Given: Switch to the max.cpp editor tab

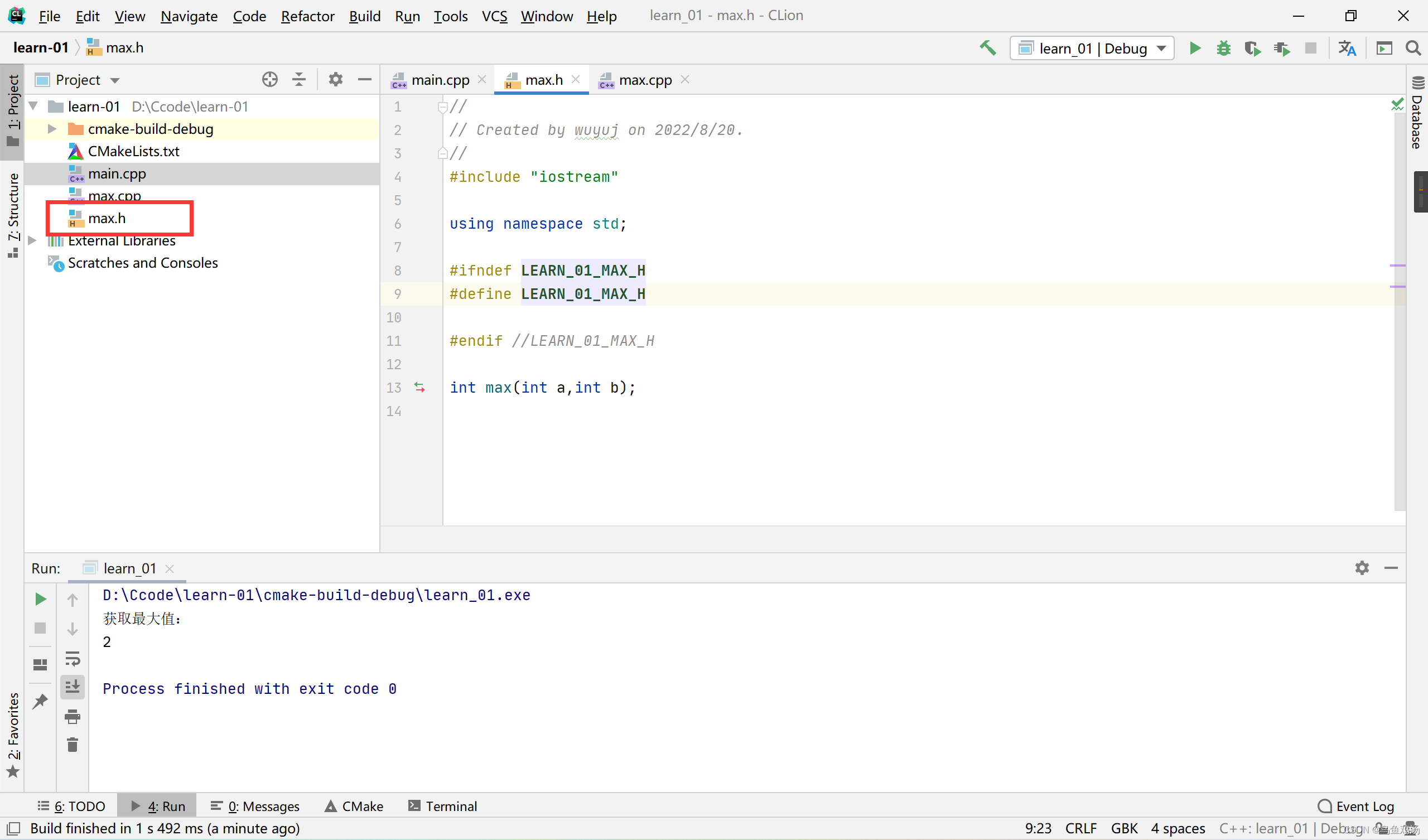Looking at the screenshot, I should tap(645, 79).
